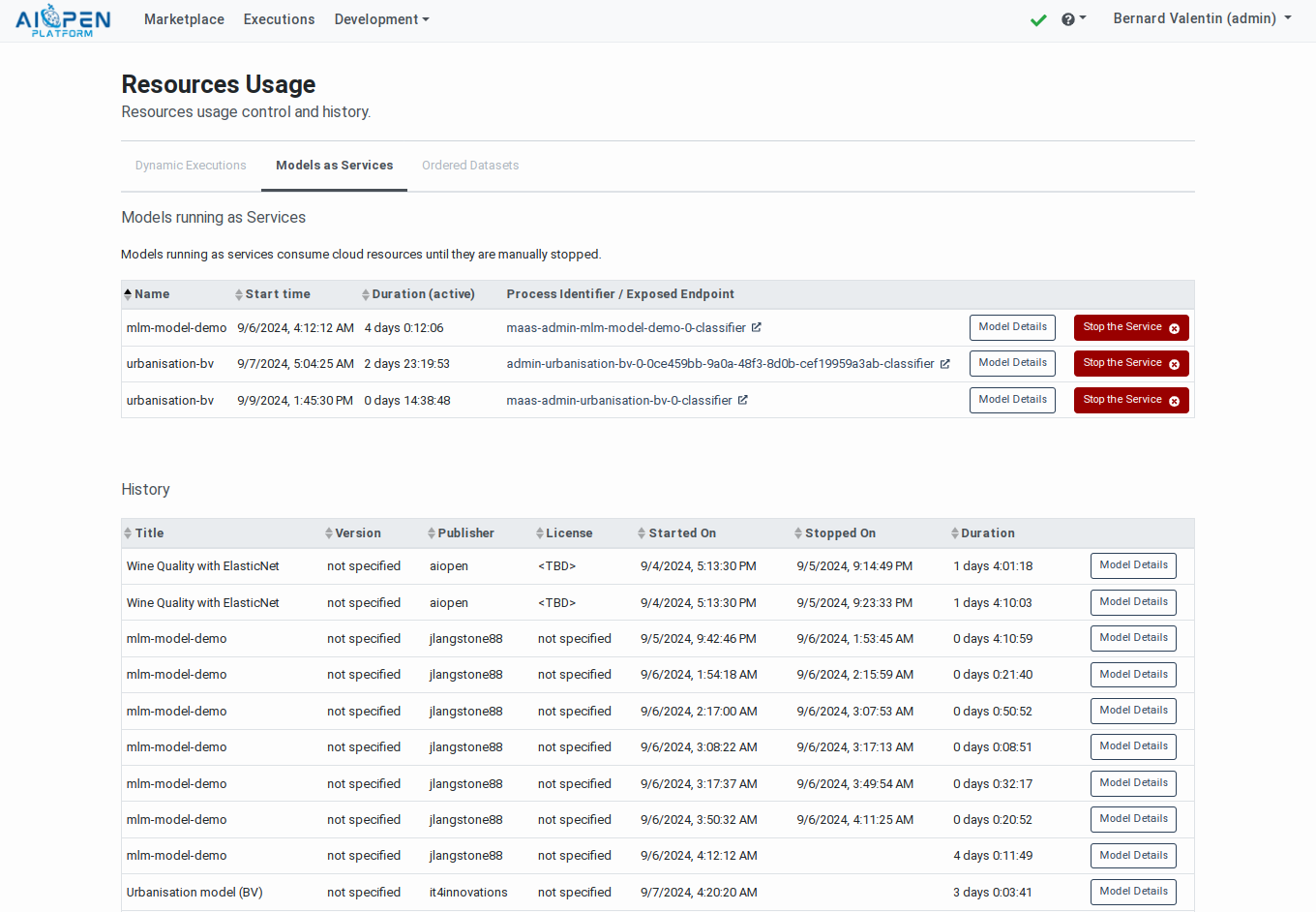
Task: Switch to the Ordered Datasets tab
Action: point(470,166)
